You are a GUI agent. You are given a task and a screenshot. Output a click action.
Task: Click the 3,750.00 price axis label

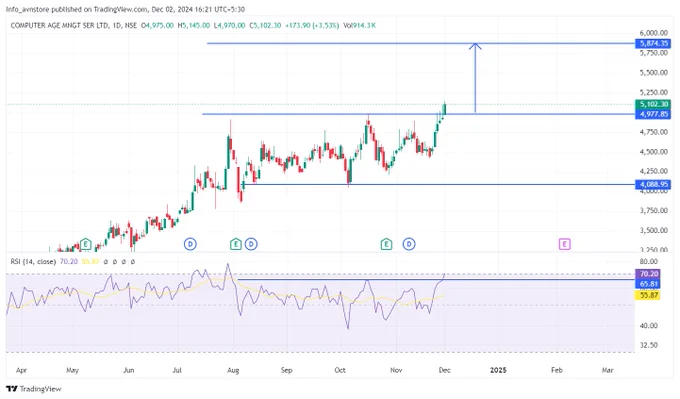pyautogui.click(x=654, y=210)
